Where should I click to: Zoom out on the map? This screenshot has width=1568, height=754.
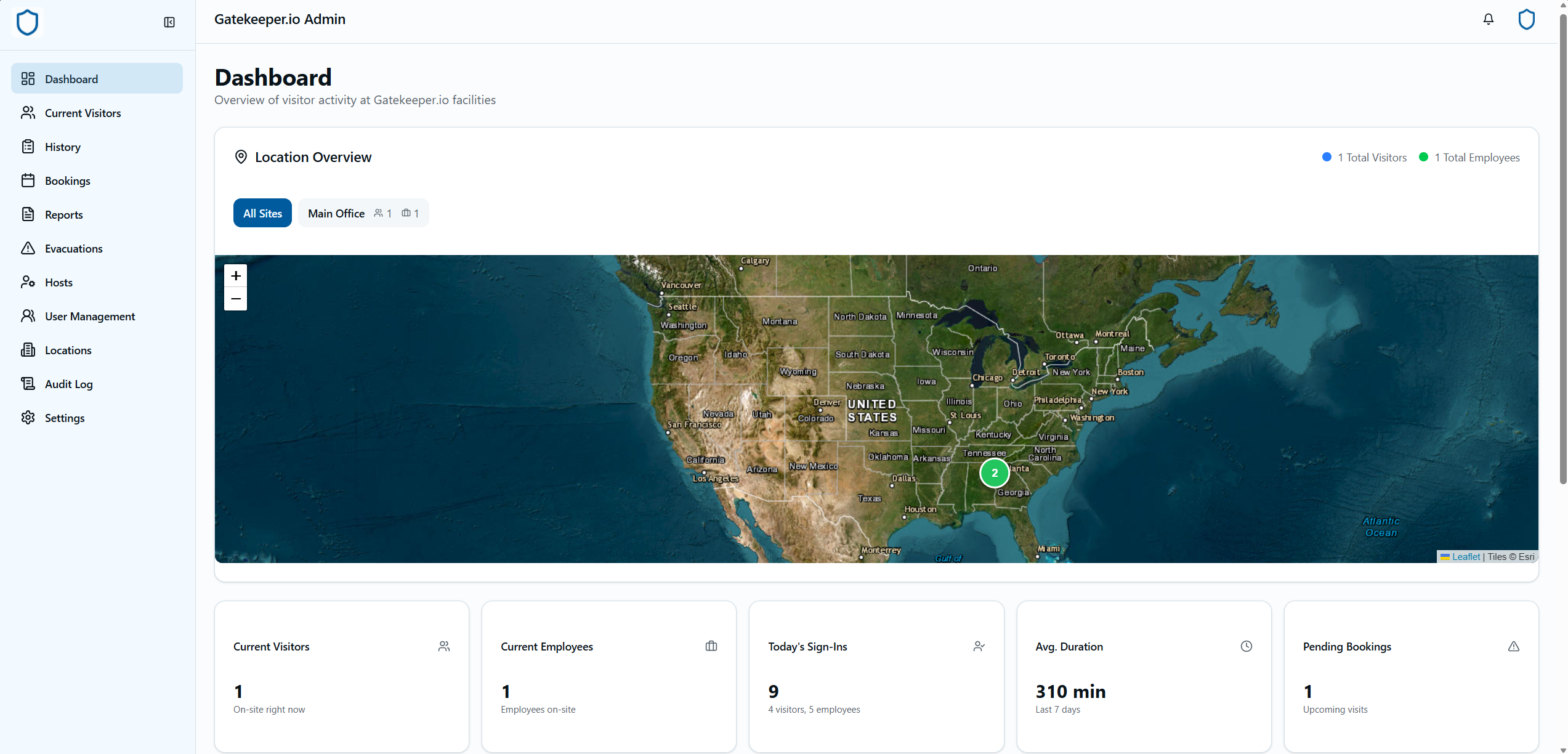[235, 299]
